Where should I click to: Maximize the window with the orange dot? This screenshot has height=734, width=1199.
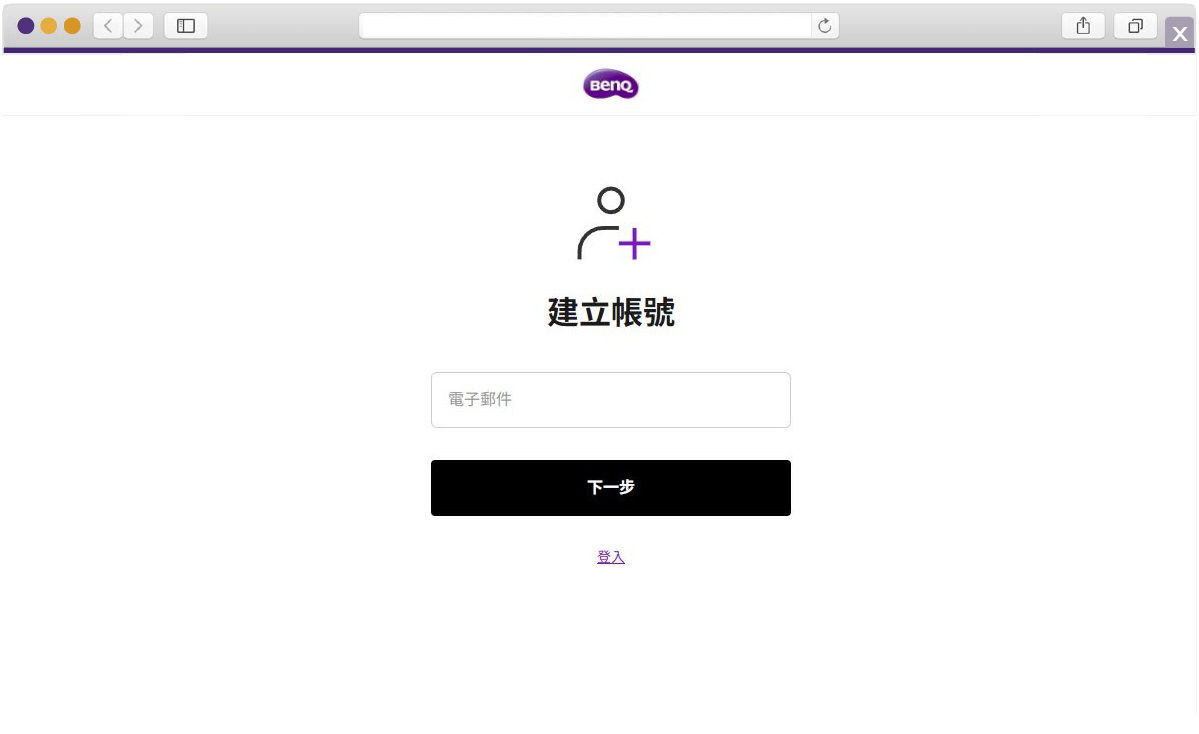click(72, 26)
